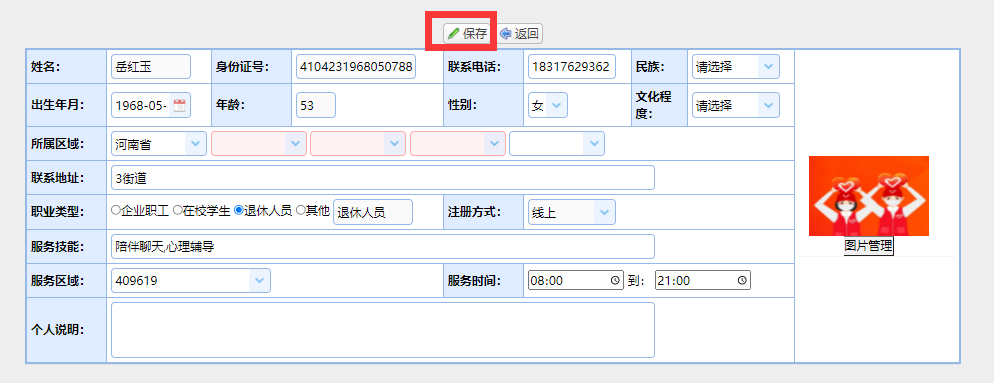Select the 退休人员 radio button
Viewport: 994px width, 383px height.
(239, 210)
